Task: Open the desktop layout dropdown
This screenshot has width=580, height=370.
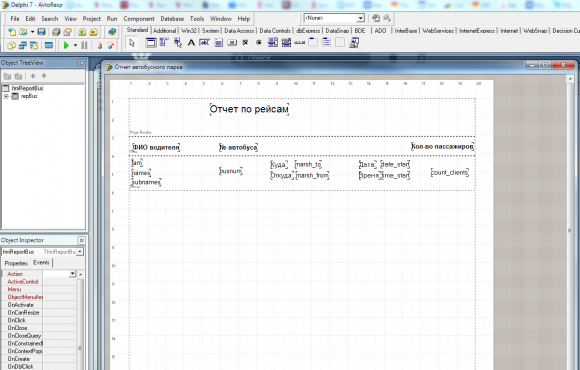Action: coord(360,18)
